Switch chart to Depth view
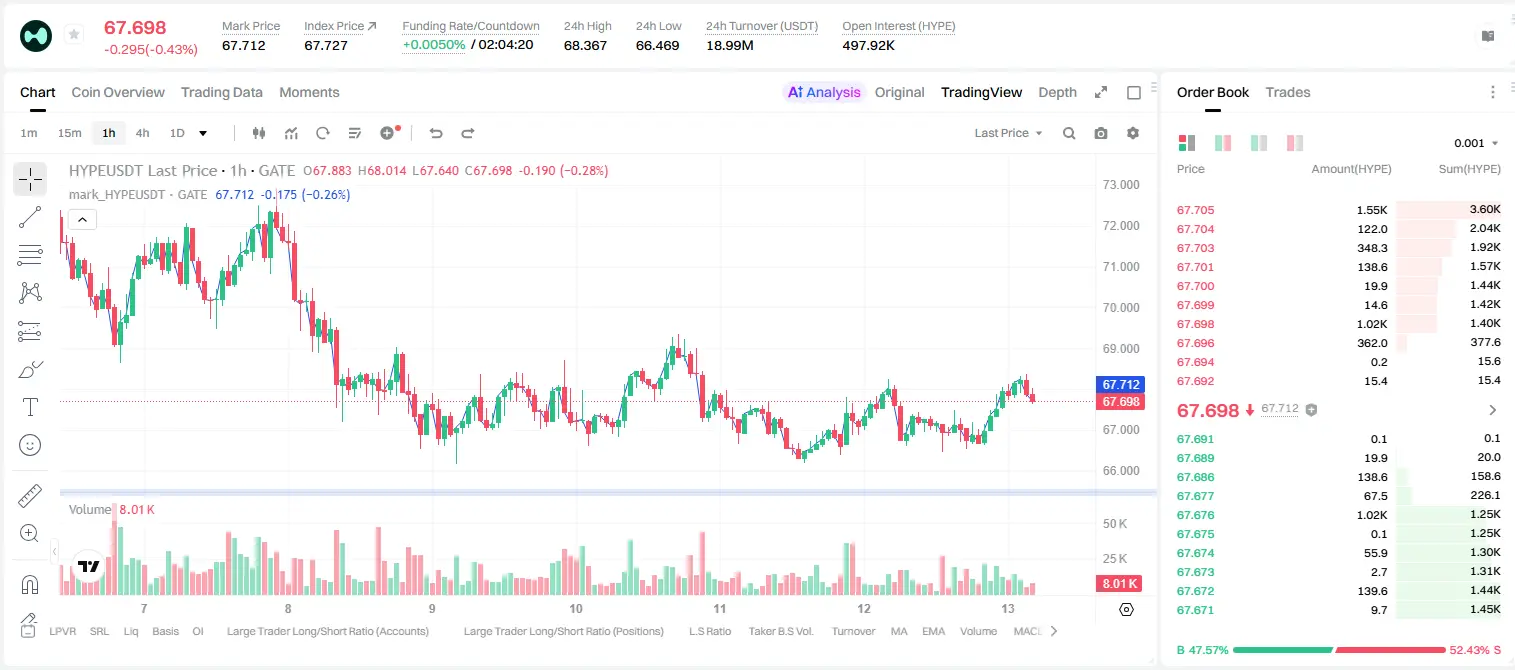 pos(1057,92)
